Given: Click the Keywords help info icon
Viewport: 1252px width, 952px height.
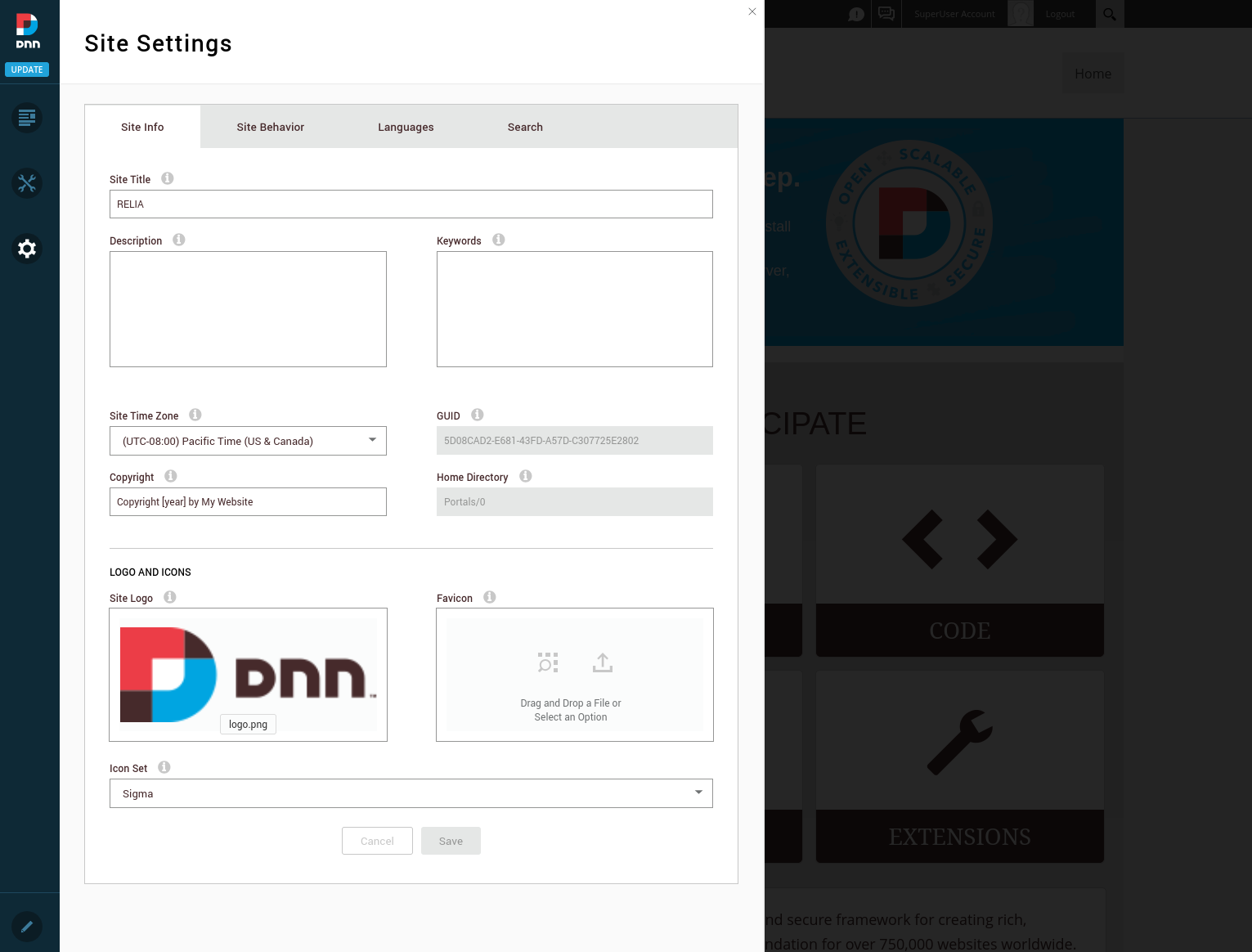Looking at the screenshot, I should [x=499, y=240].
